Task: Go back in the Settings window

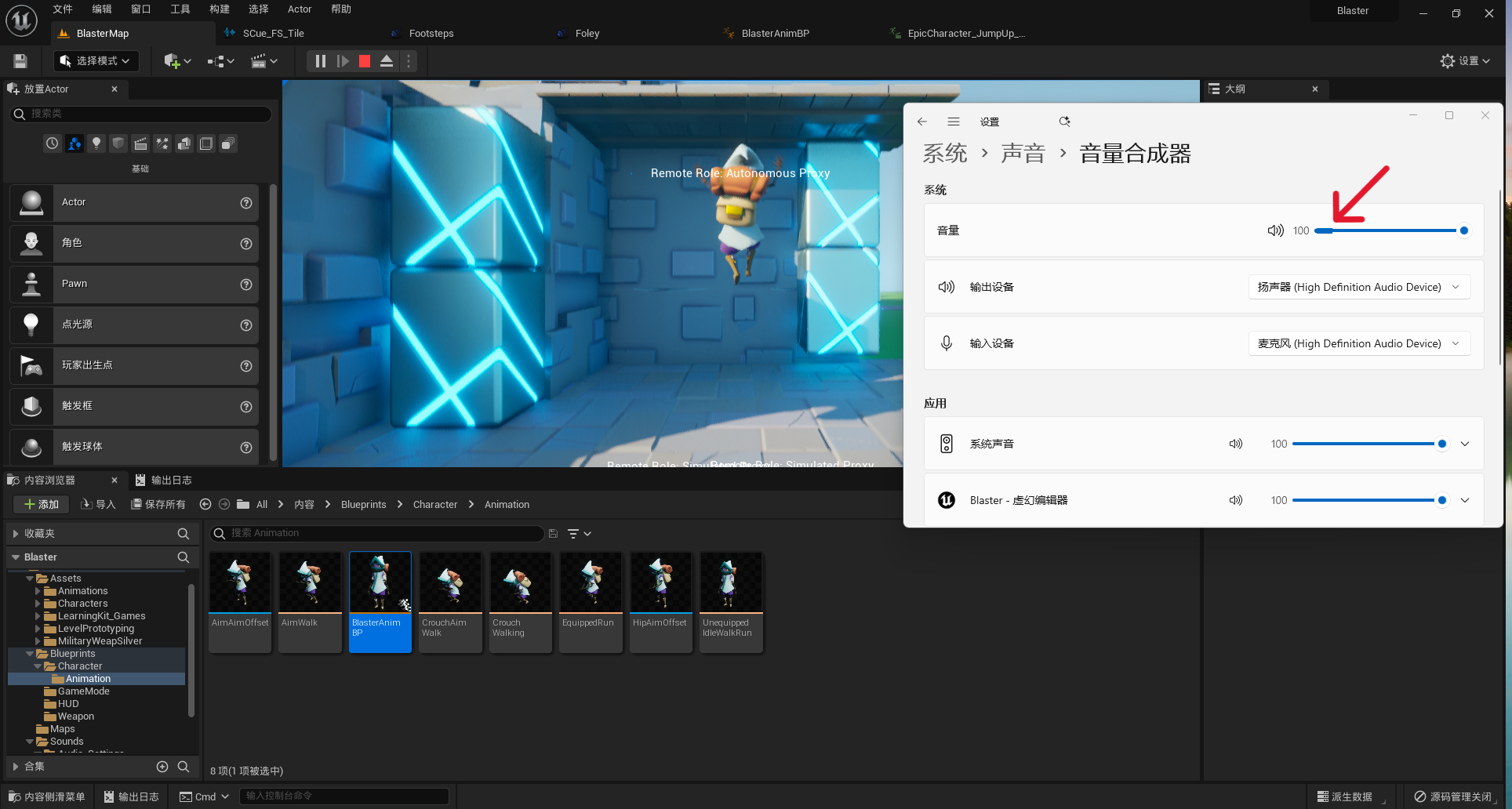Action: pyautogui.click(x=922, y=122)
